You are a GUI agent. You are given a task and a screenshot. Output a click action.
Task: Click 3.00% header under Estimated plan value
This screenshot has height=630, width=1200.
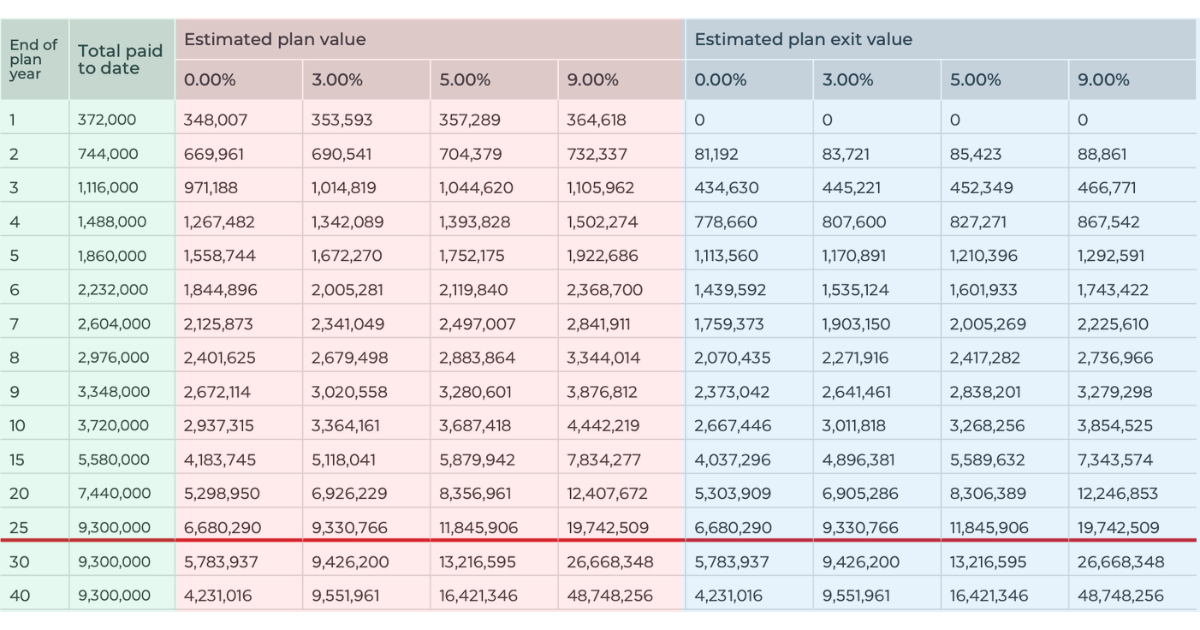pyautogui.click(x=337, y=80)
